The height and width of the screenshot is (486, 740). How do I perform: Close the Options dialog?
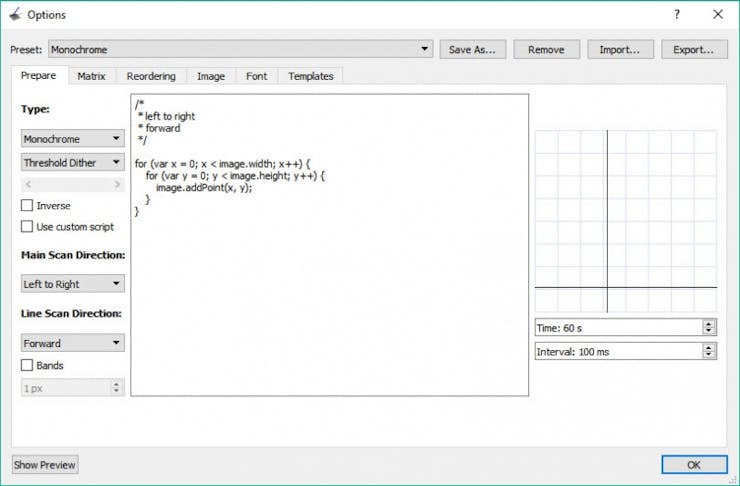tap(718, 15)
